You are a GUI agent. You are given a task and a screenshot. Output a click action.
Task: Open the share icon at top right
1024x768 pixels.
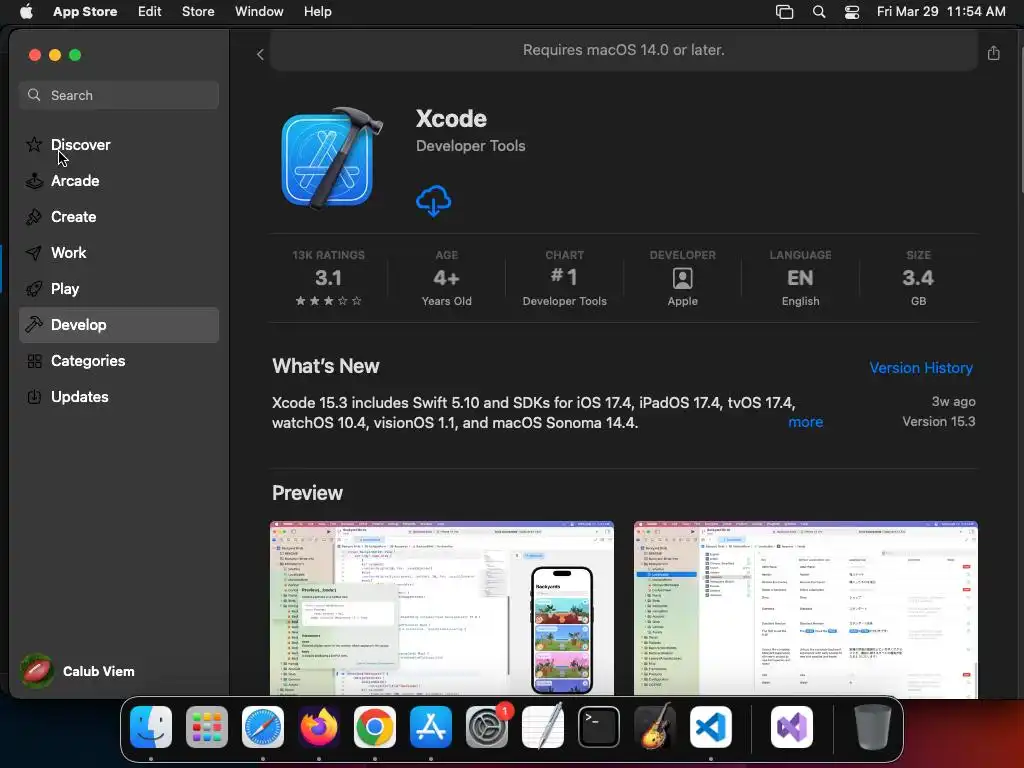coord(993,53)
